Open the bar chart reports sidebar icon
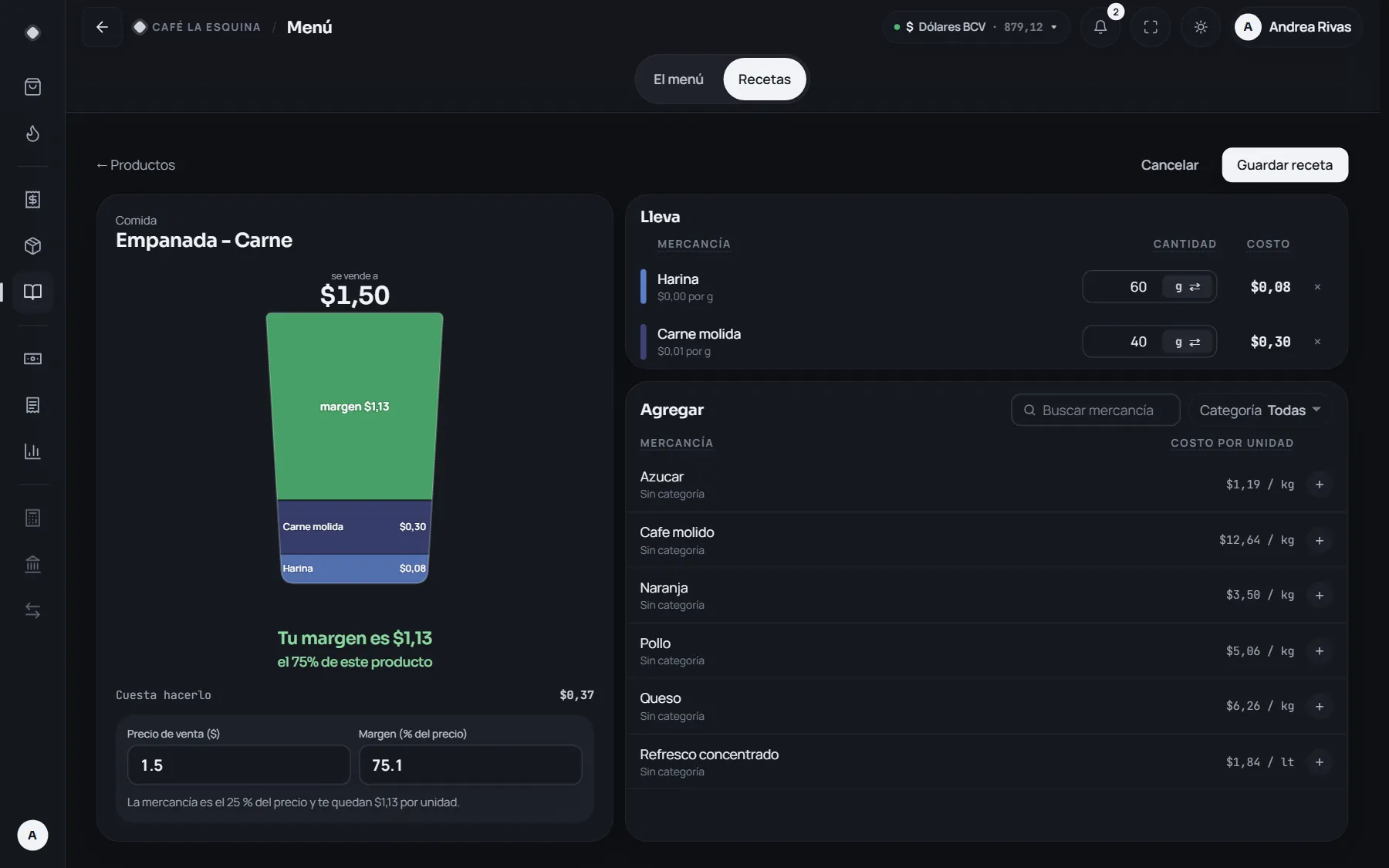The height and width of the screenshot is (868, 1389). click(x=32, y=451)
